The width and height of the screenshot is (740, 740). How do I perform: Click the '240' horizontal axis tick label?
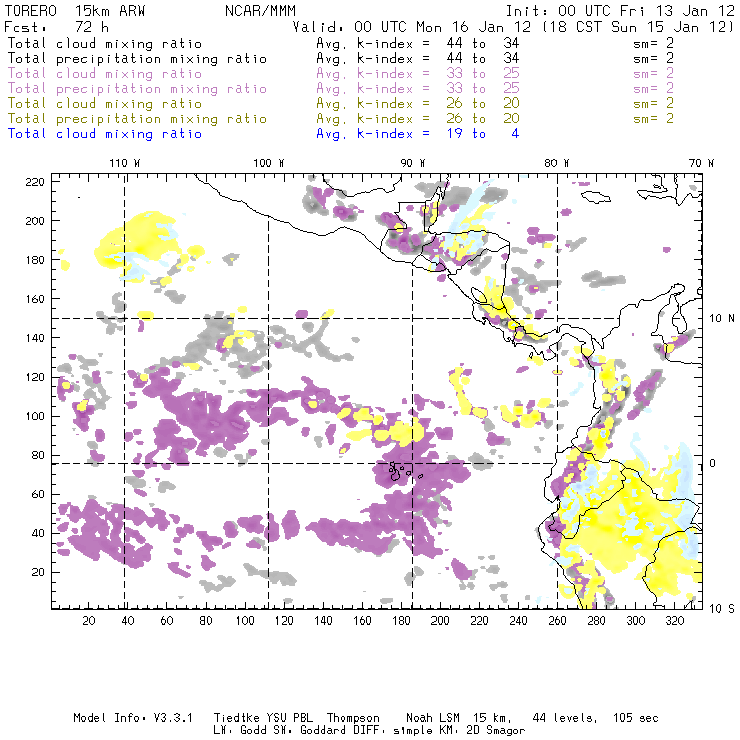pyautogui.click(x=518, y=621)
